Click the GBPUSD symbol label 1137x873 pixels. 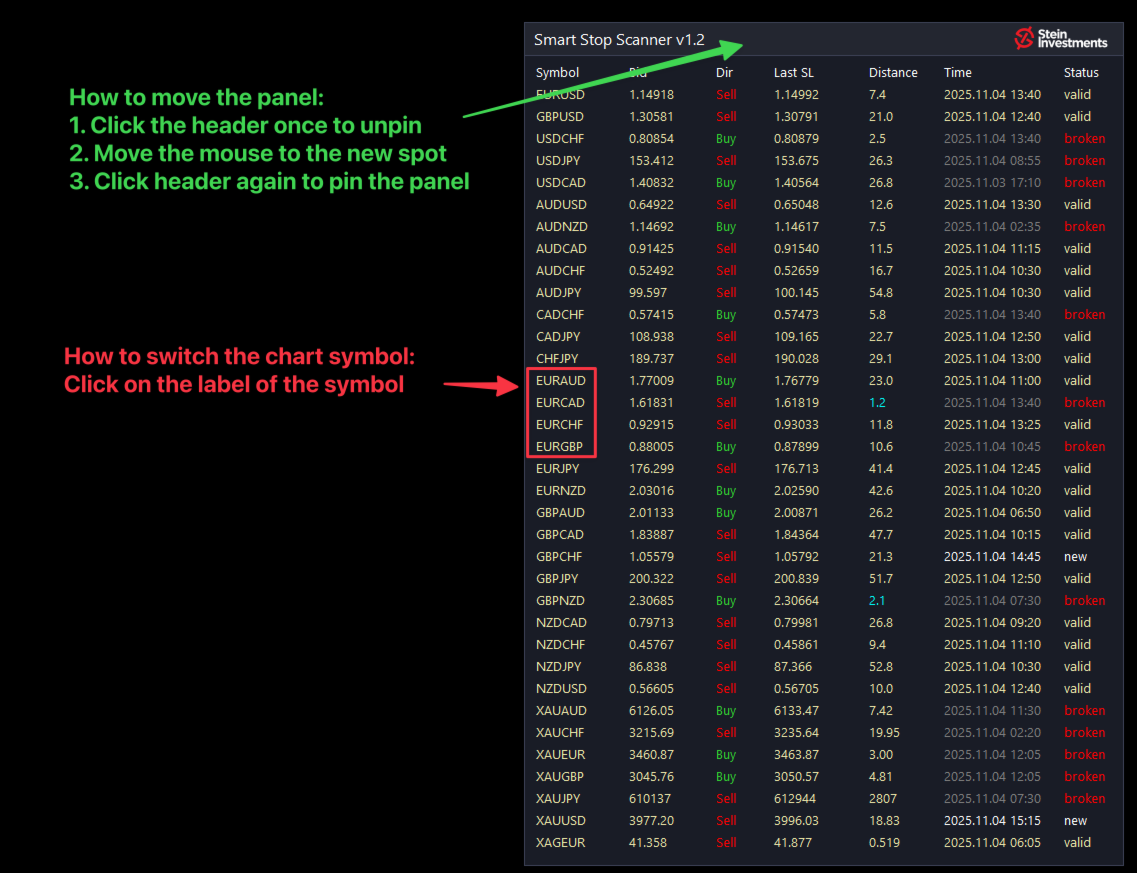tap(560, 117)
